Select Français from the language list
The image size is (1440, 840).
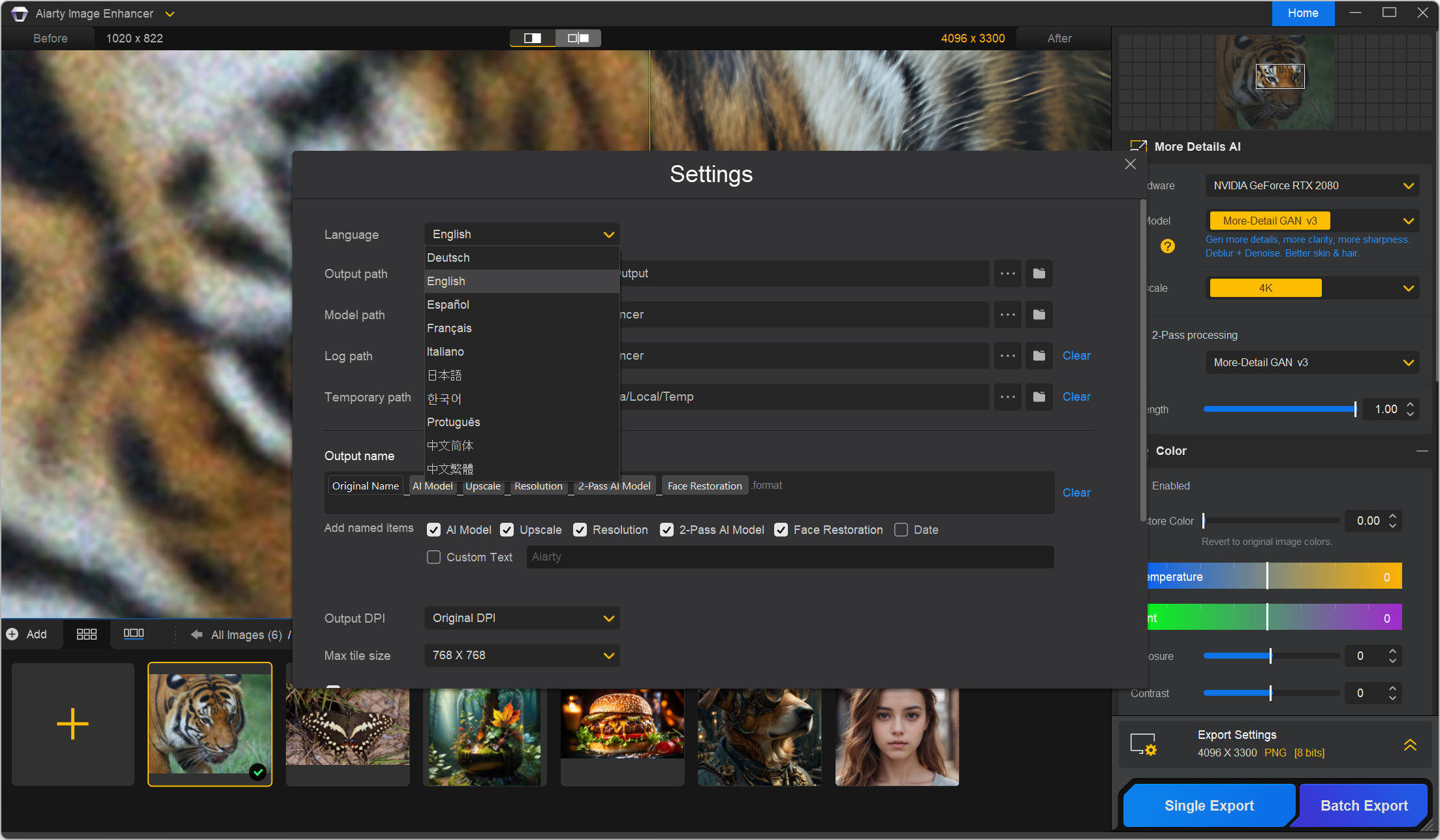449,328
